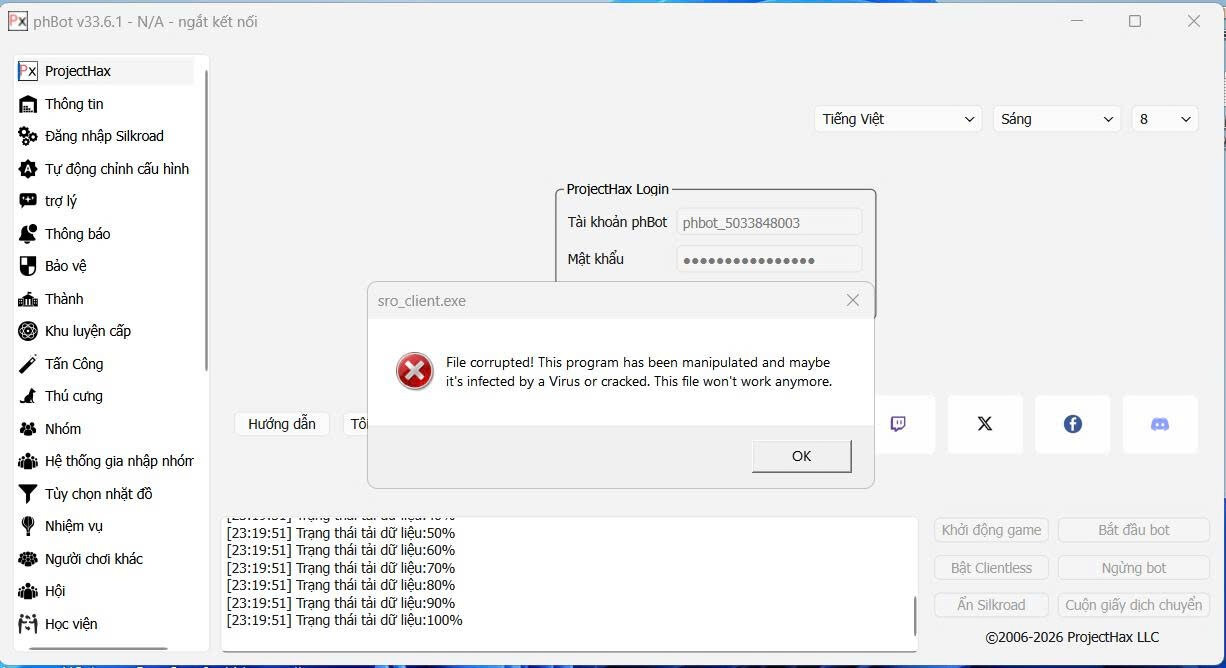1226x668 pixels.
Task: Click the Tùy chọn nhặt đồ funnel icon
Action: pyautogui.click(x=28, y=494)
